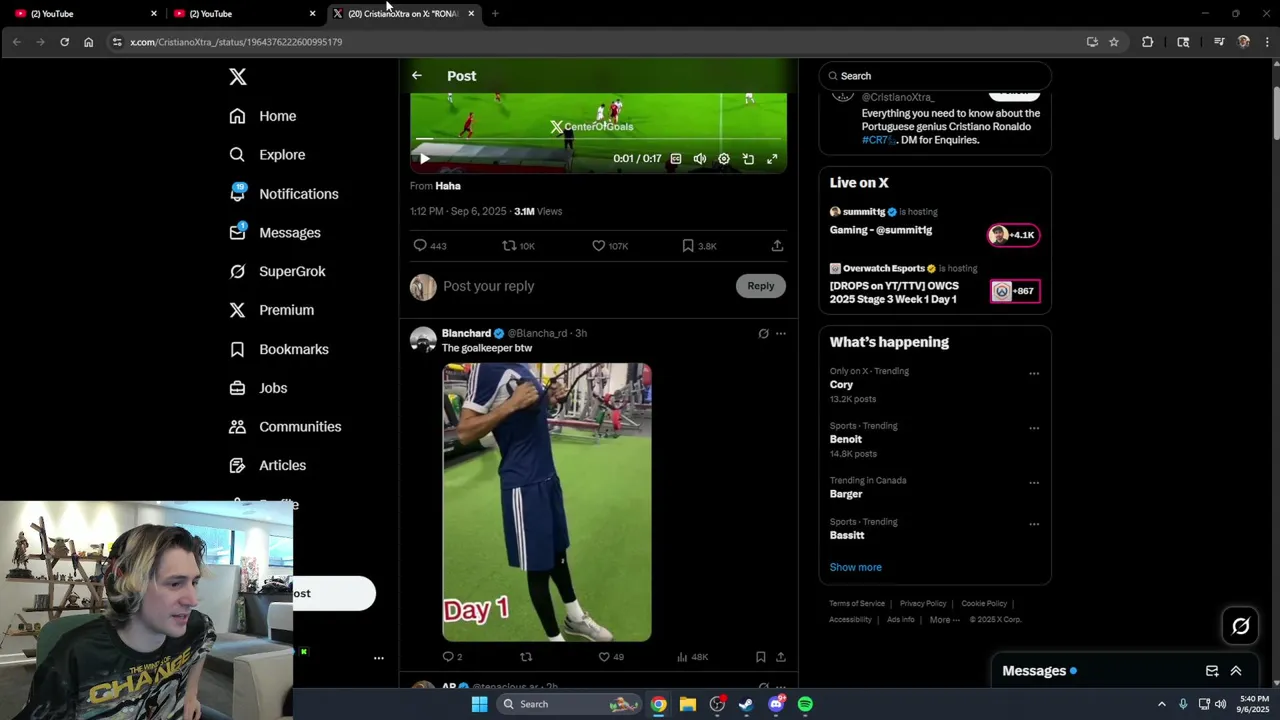Open the Windows Start menu
Image resolution: width=1280 pixels, height=720 pixels.
479,704
